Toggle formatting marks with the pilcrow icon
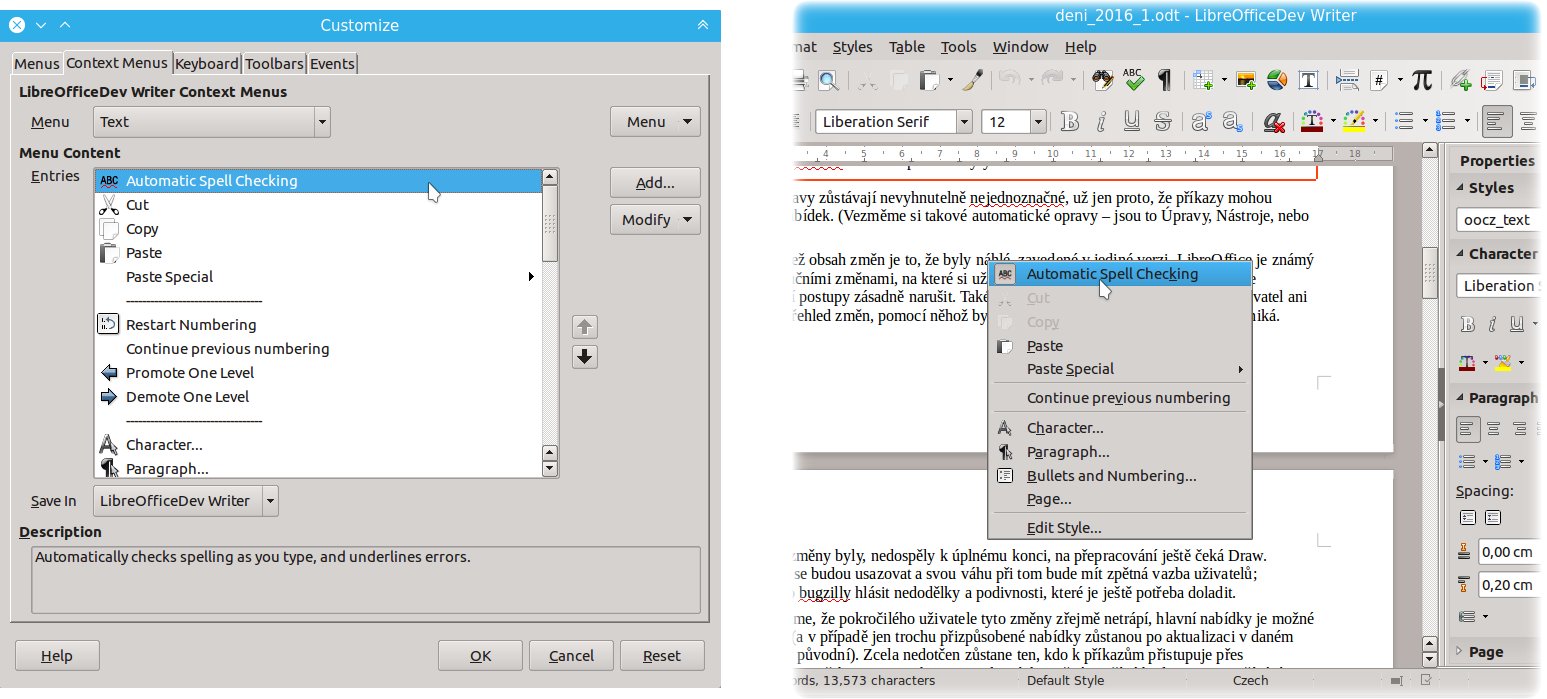Screen dimensions: 1547x699 [1164, 80]
